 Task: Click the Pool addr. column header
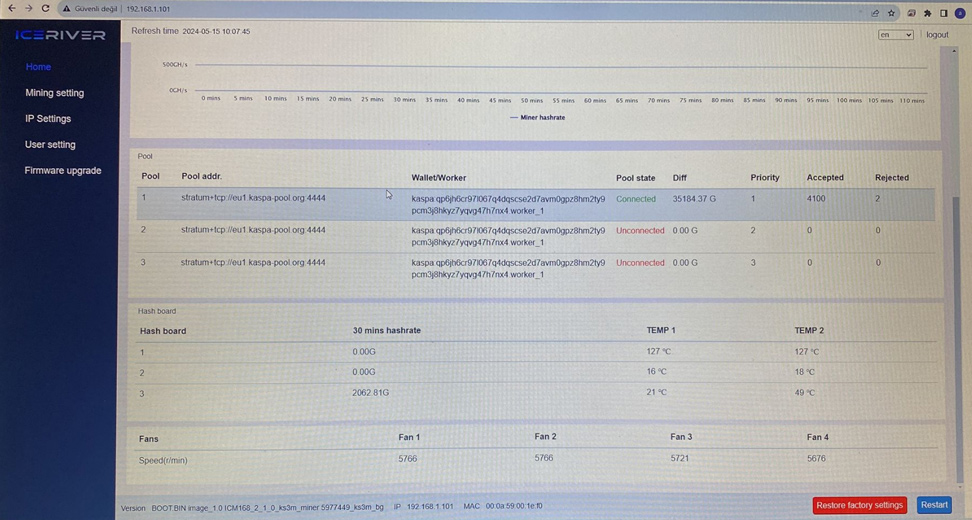[x=201, y=176]
